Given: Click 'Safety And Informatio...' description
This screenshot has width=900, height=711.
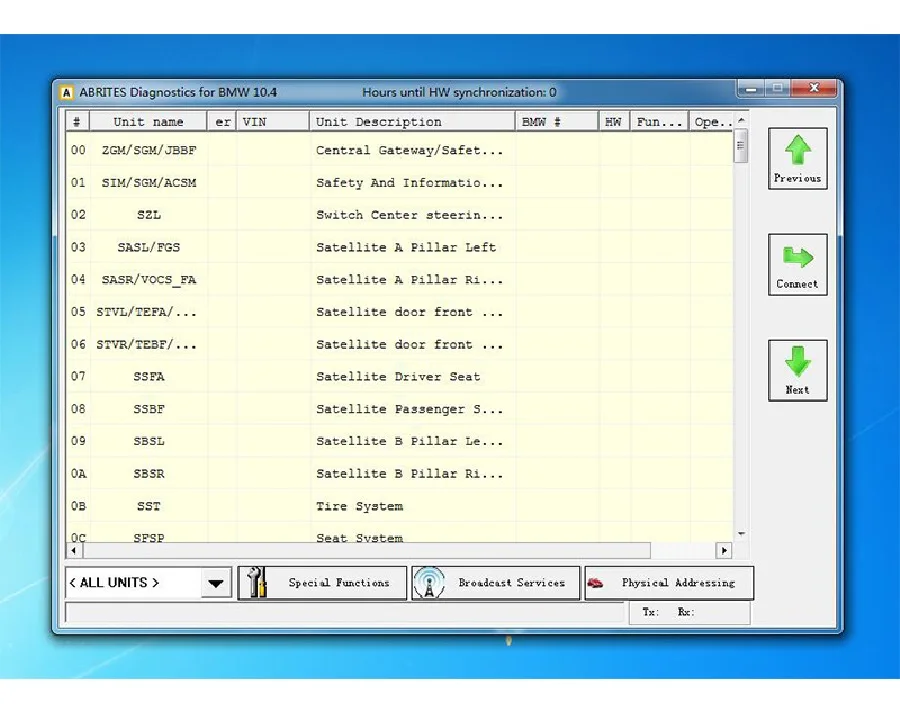Looking at the screenshot, I should point(409,183).
